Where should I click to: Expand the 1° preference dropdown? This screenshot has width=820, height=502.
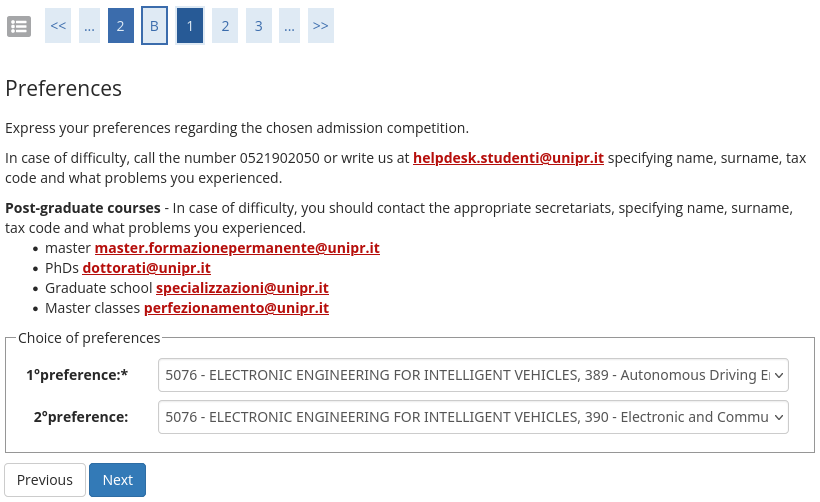click(x=473, y=375)
